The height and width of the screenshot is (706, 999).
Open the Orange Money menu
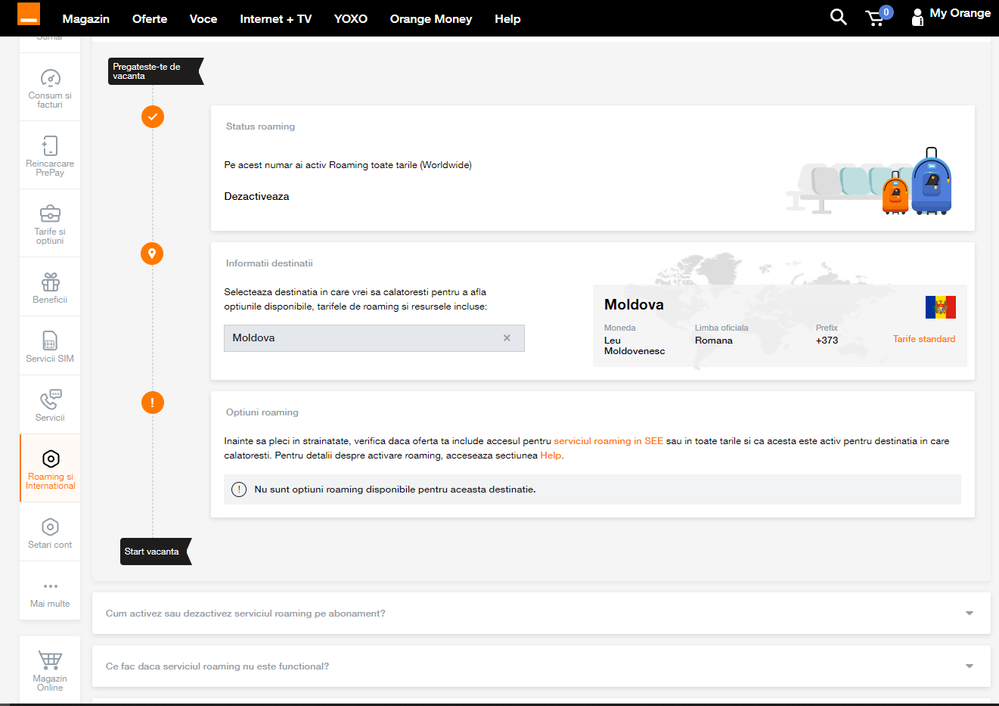click(x=431, y=19)
